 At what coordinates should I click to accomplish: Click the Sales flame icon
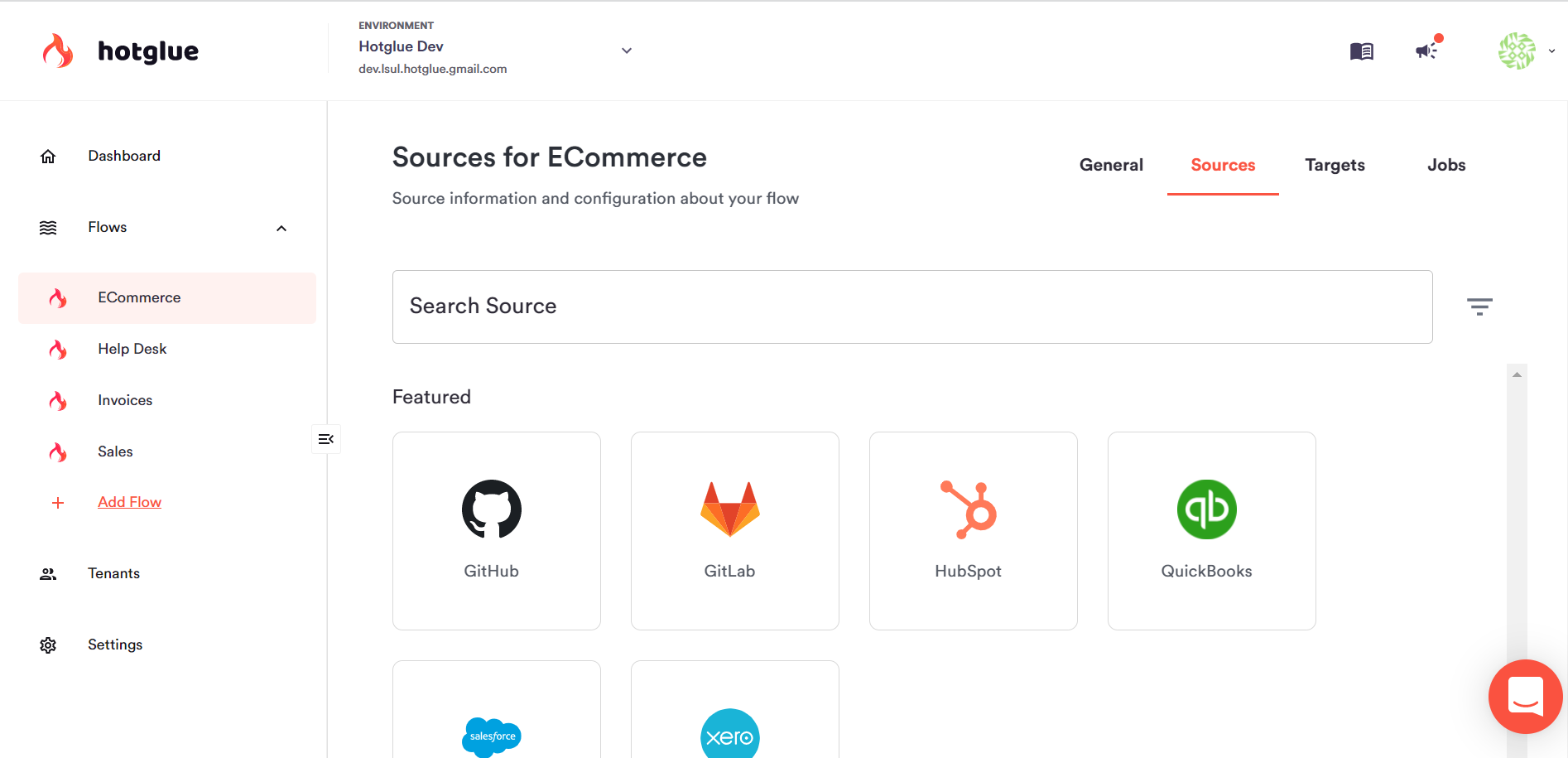coord(58,452)
